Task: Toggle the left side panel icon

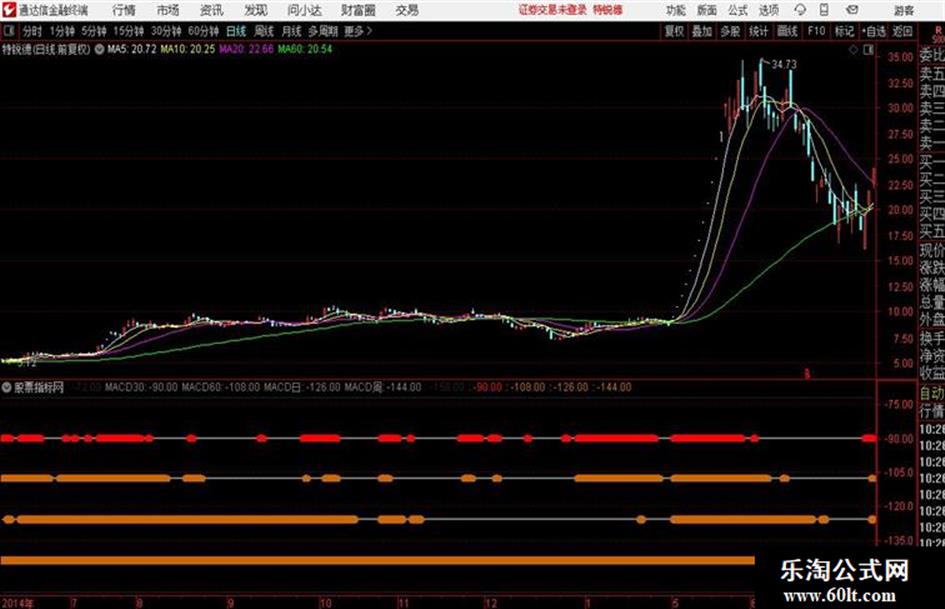Action: click(x=9, y=31)
